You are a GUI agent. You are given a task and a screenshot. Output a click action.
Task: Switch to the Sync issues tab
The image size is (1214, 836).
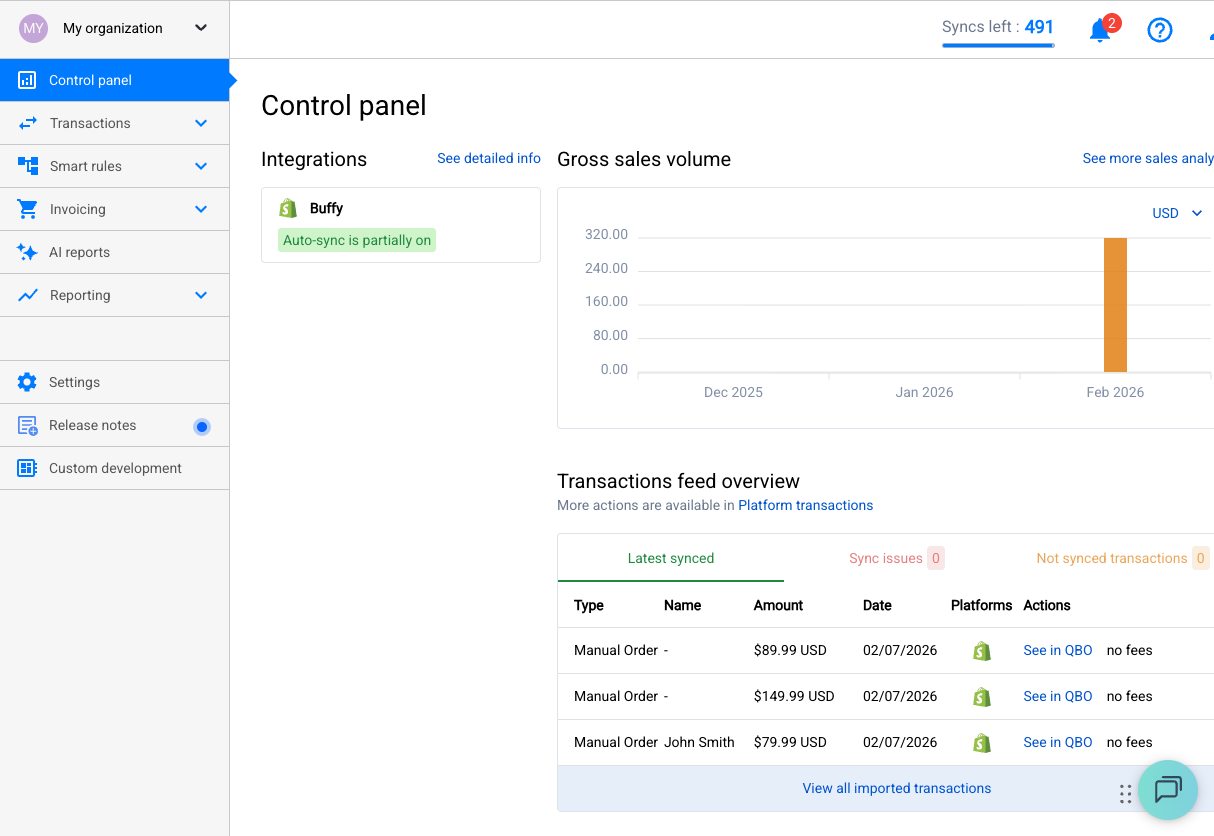point(888,558)
